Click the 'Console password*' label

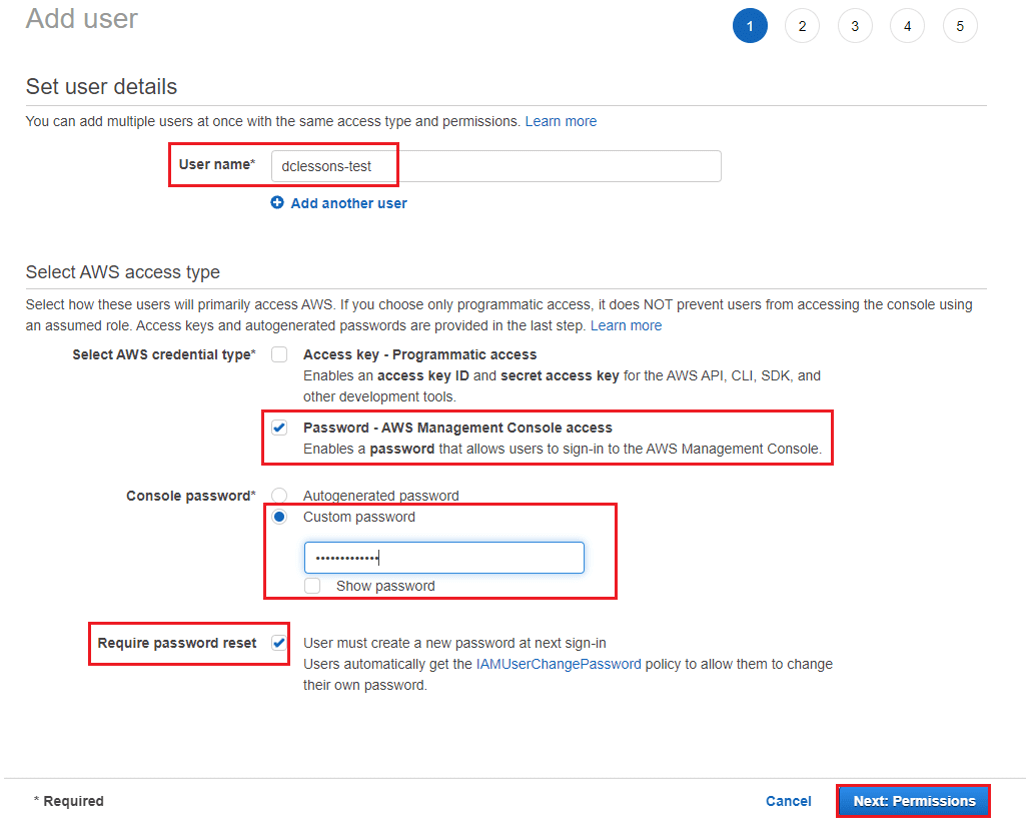(x=191, y=496)
